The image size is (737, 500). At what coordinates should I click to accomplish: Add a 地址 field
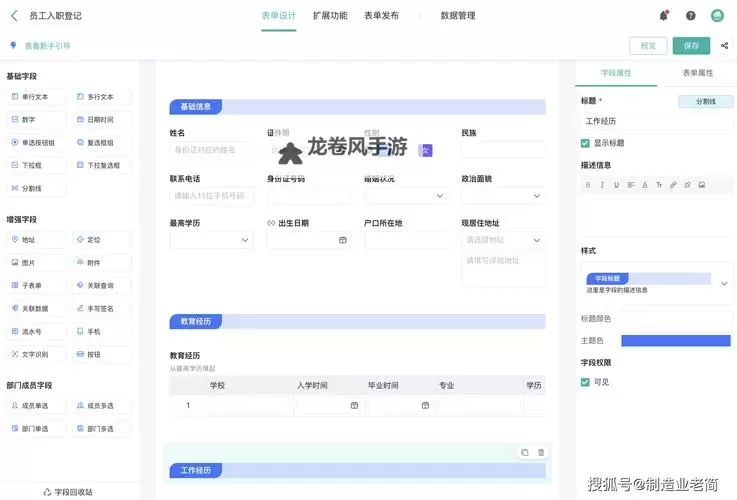point(36,240)
